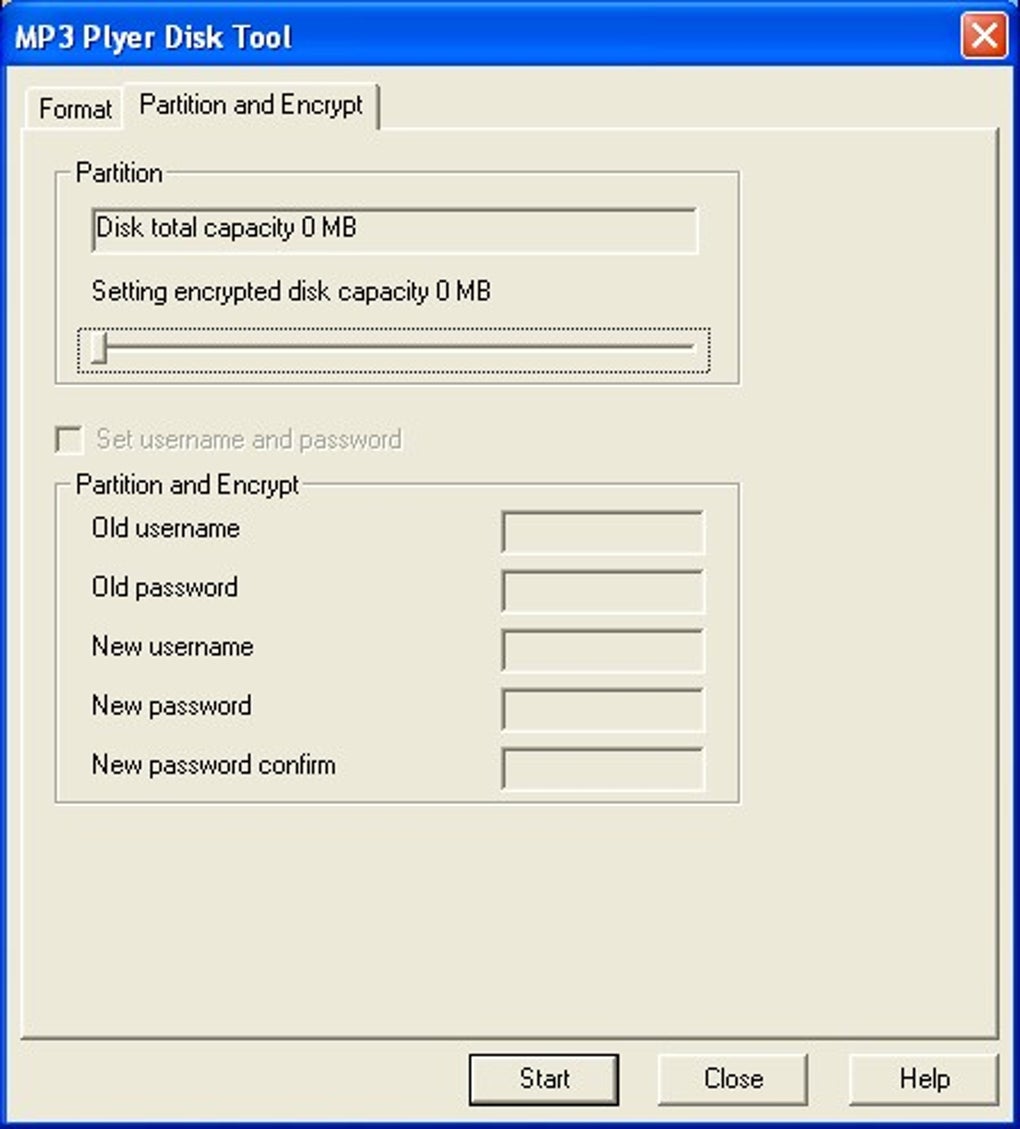The height and width of the screenshot is (1129, 1020).
Task: Focus the New password input box
Action: [x=603, y=710]
